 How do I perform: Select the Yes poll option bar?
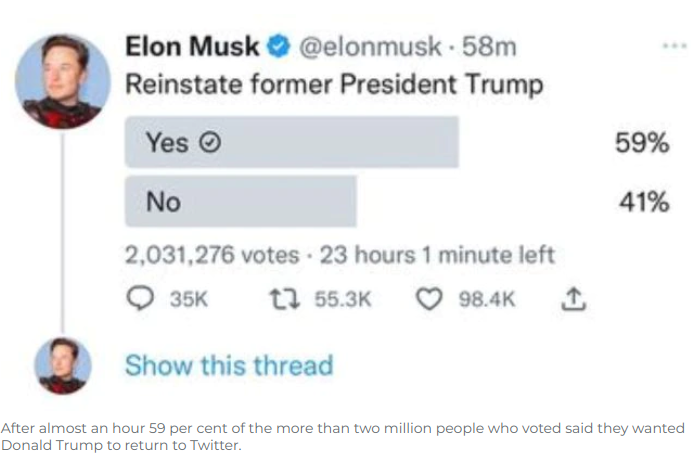pos(291,143)
